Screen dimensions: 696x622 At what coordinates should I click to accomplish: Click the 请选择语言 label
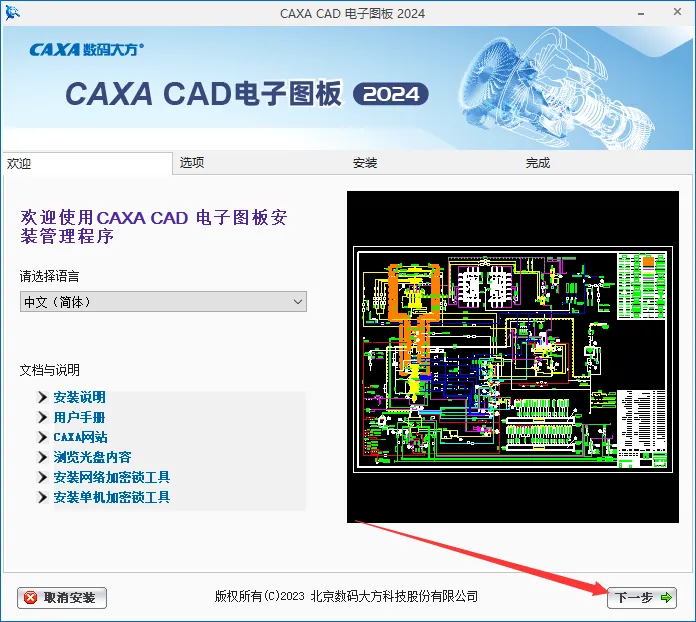point(49,276)
